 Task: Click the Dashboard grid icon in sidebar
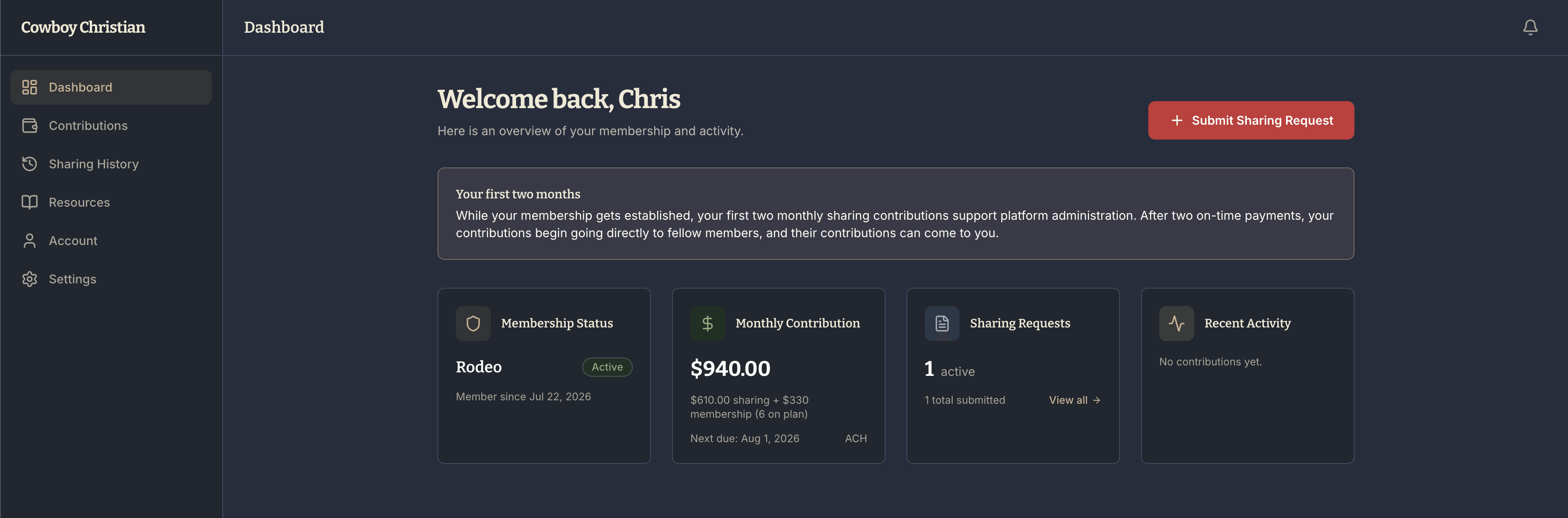pyautogui.click(x=29, y=87)
